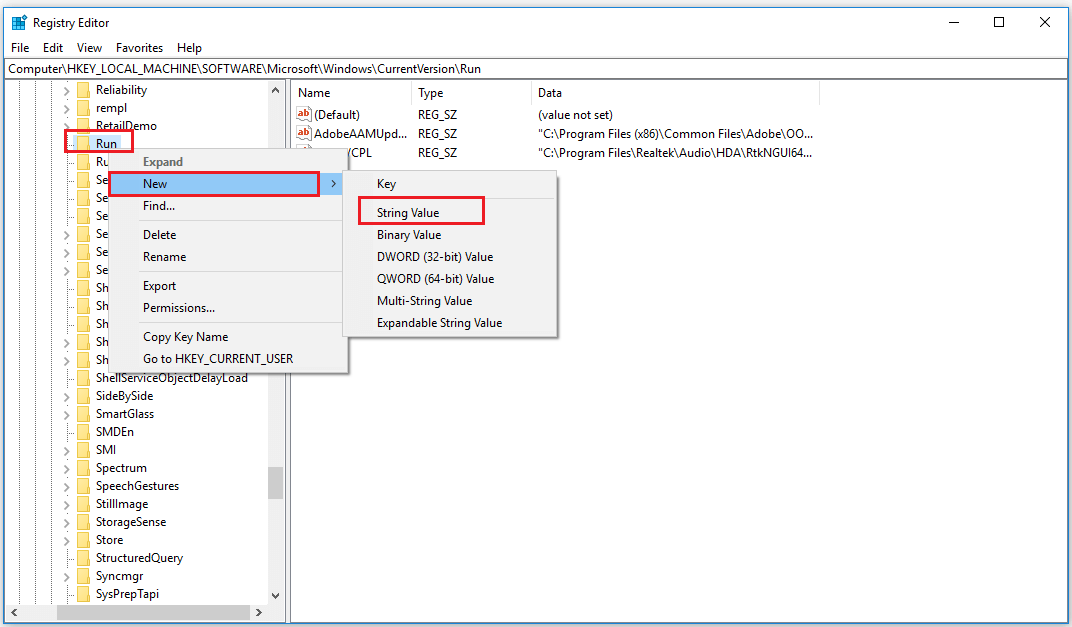Click the Syncmgr folder icon
The width and height of the screenshot is (1072, 627).
pyautogui.click(x=83, y=576)
